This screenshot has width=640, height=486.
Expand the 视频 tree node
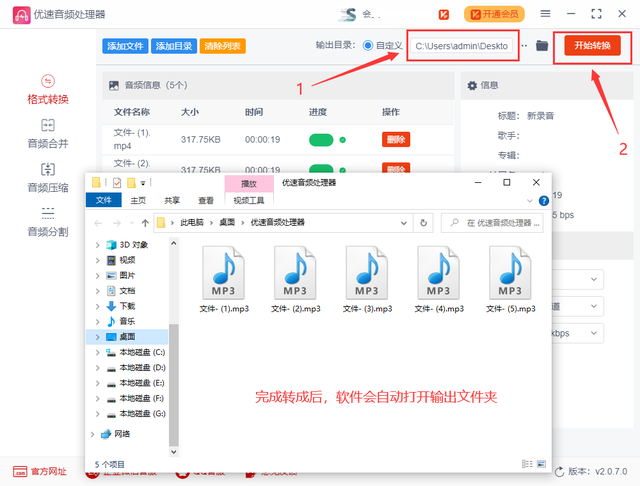pyautogui.click(x=98, y=260)
